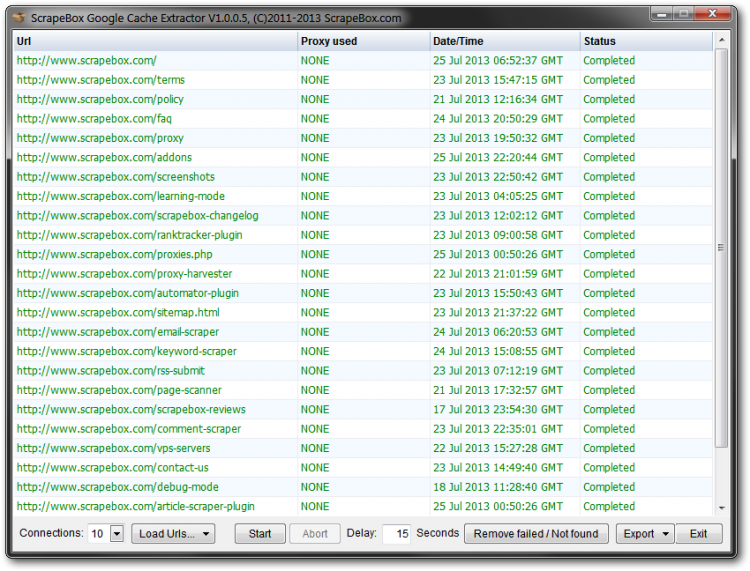Click the Start button

pyautogui.click(x=260, y=533)
